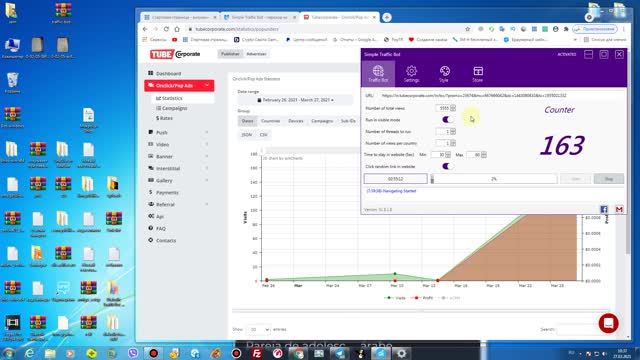The height and width of the screenshot is (360, 640).
Task: Click the Search field below the chart
Action: (x=584, y=329)
